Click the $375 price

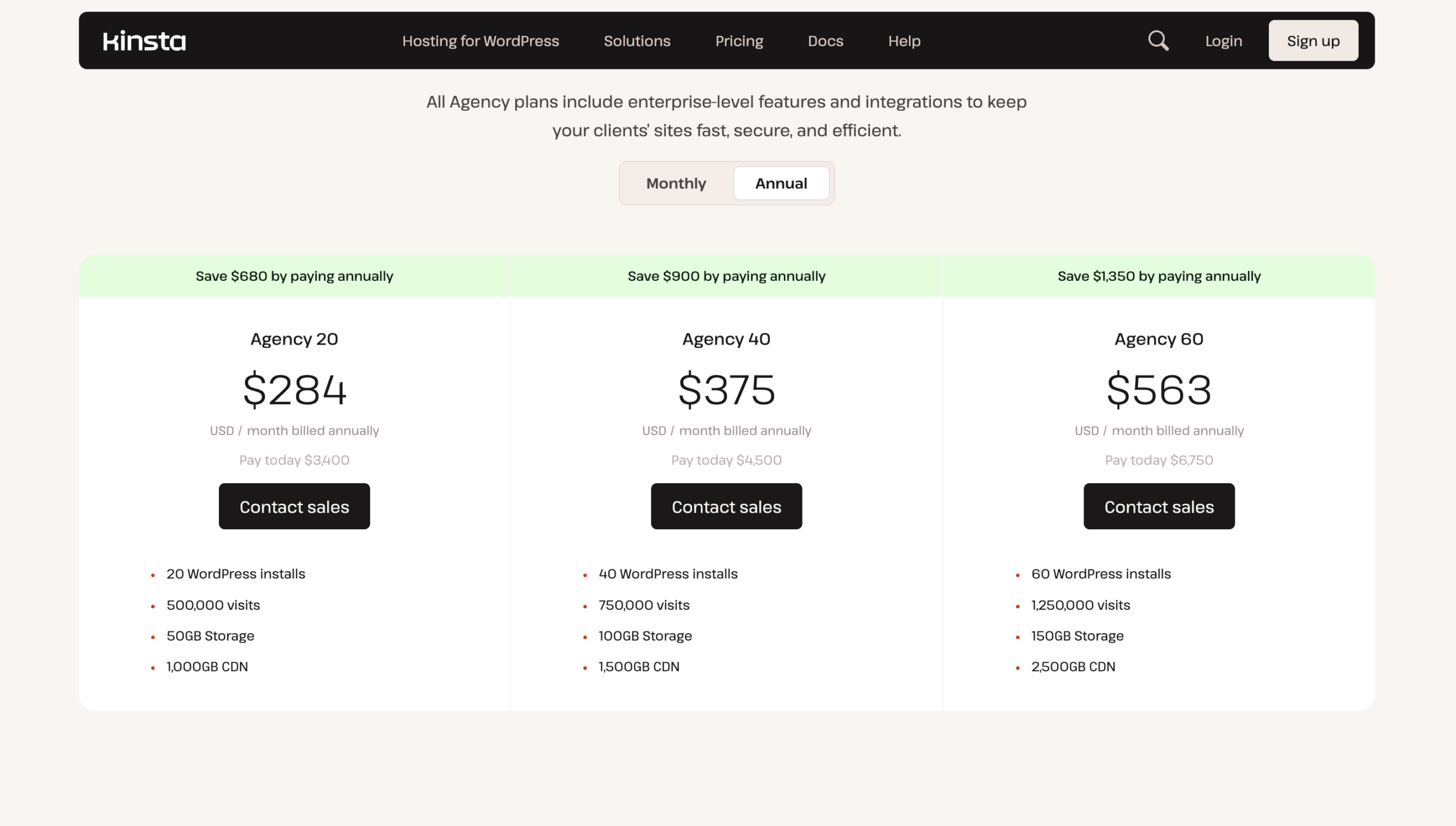(x=727, y=390)
